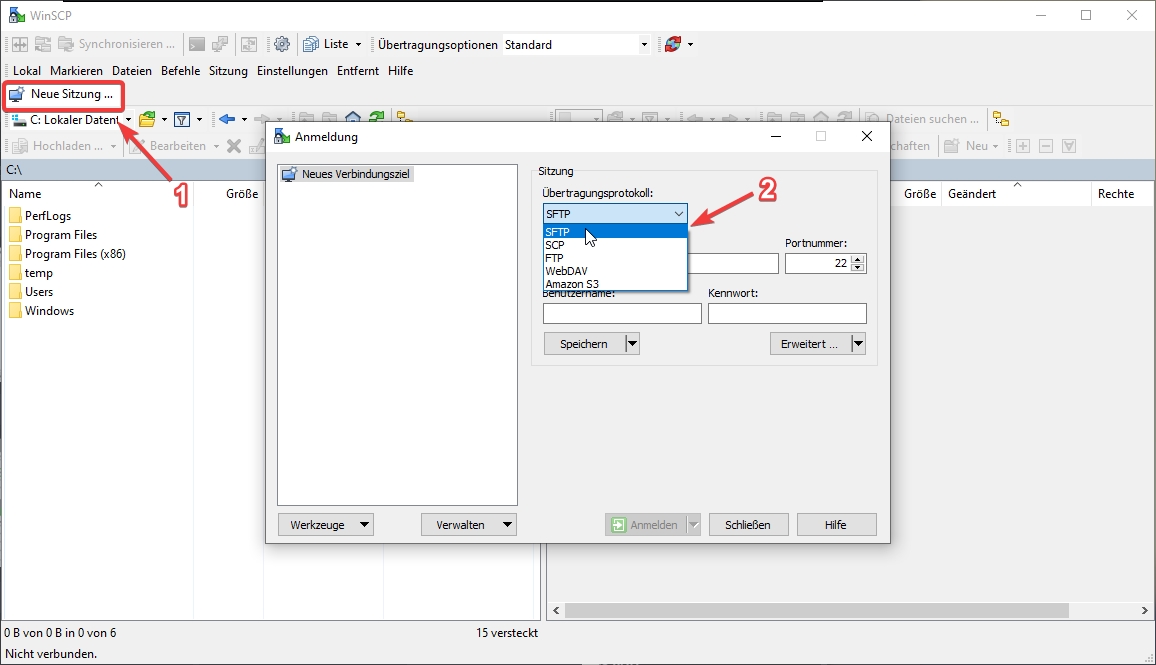Click the Werkzeuge button
The height and width of the screenshot is (665, 1156).
325,525
